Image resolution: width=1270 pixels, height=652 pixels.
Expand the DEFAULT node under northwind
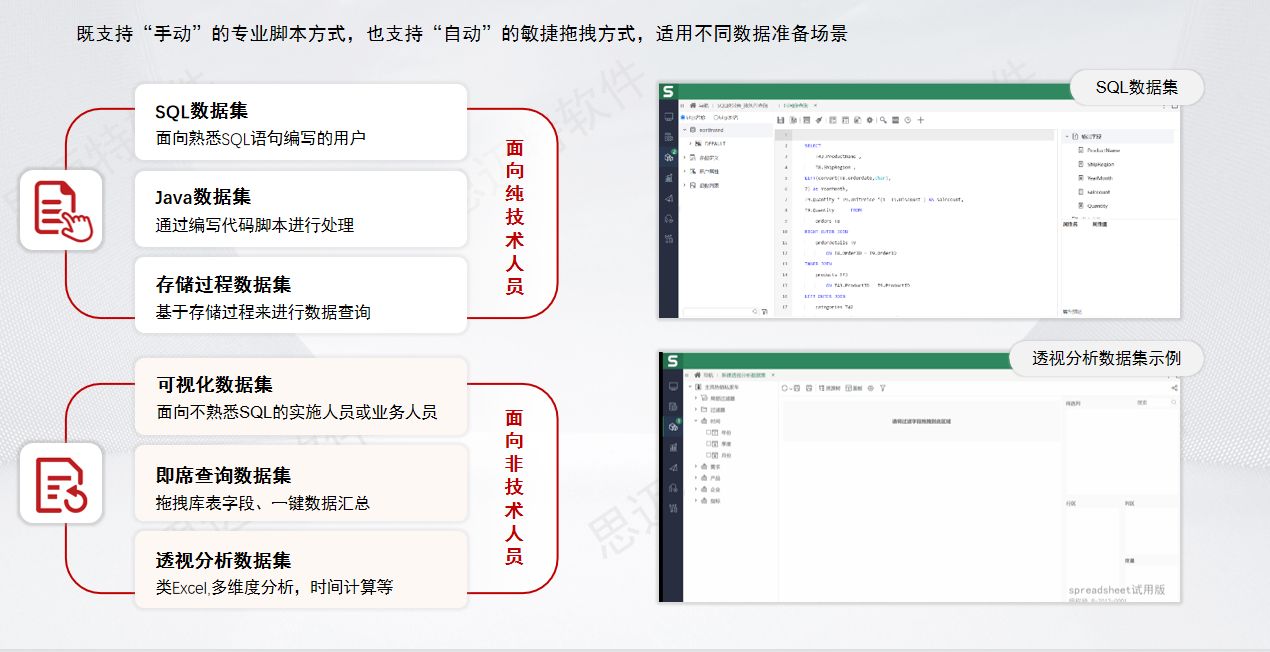[691, 143]
